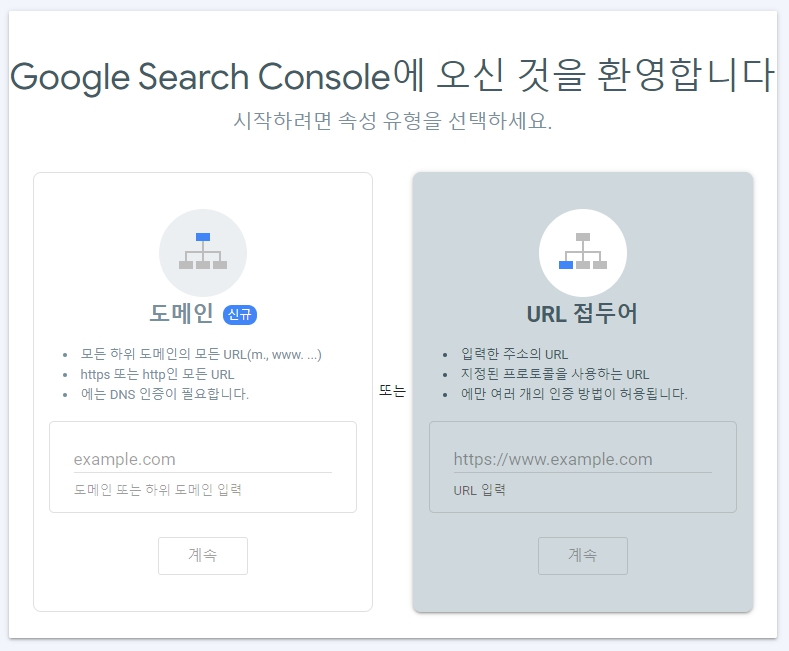Click the 도메인 card heading
The width and height of the screenshot is (789, 651).
click(182, 313)
